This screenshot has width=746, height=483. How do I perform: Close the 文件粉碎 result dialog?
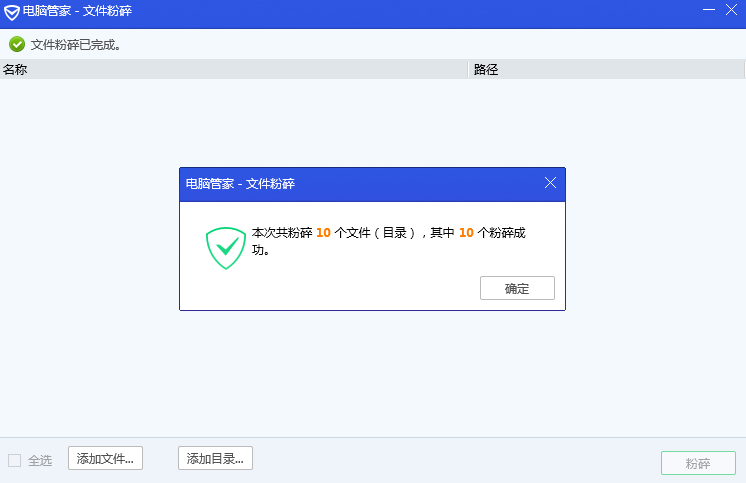pyautogui.click(x=550, y=183)
